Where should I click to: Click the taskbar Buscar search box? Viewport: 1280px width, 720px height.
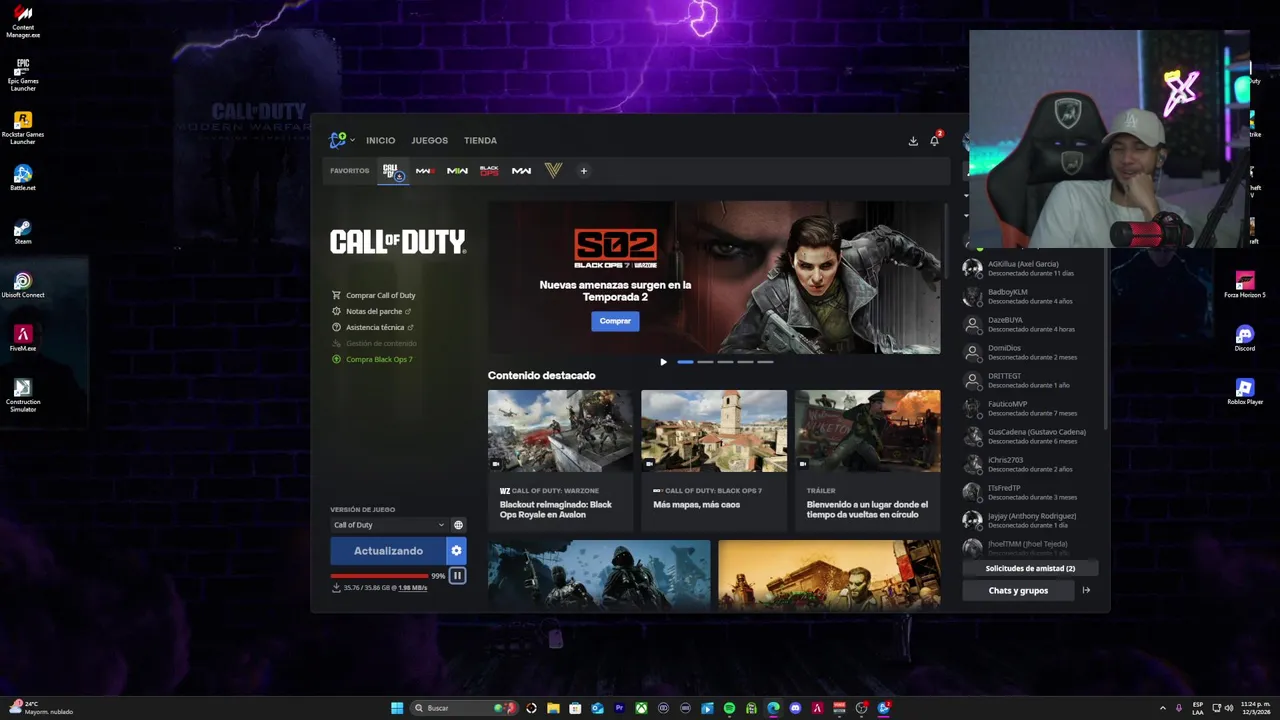[464, 708]
